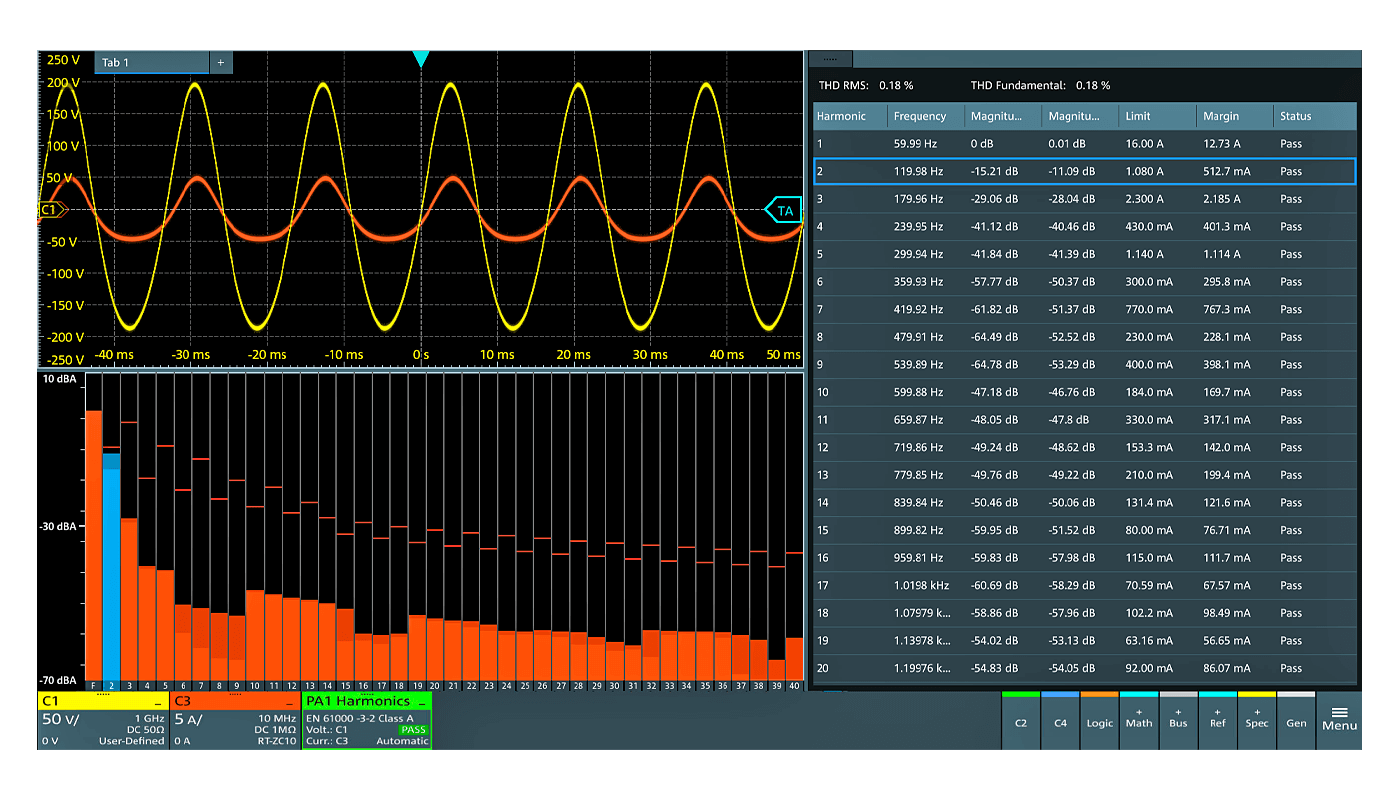This screenshot has width=1400, height=800.
Task: Switch to Tab 1
Action: click(x=152, y=62)
